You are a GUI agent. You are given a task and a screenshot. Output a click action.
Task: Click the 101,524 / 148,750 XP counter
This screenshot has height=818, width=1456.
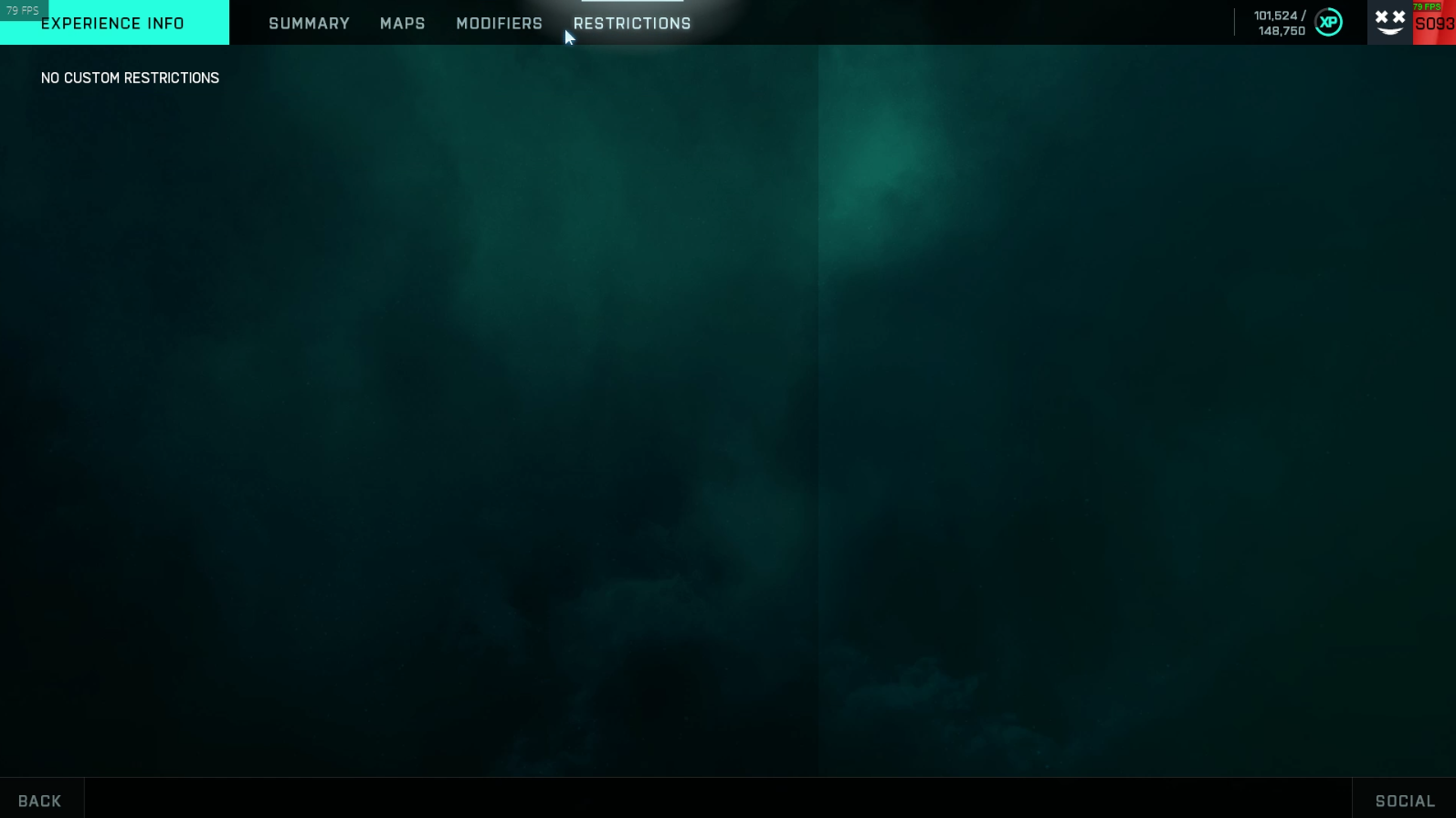pos(1280,24)
